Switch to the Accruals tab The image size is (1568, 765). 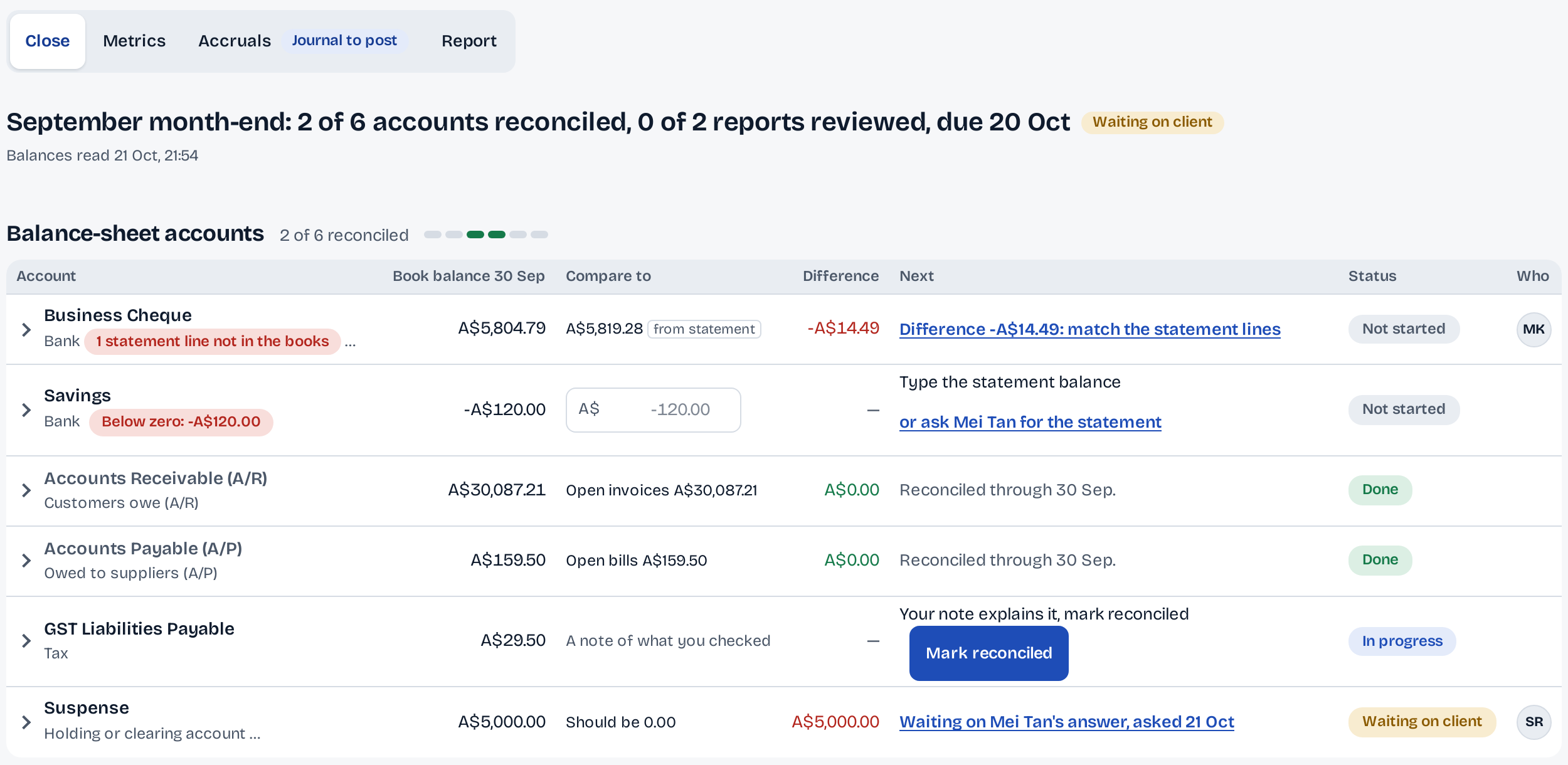pos(235,41)
